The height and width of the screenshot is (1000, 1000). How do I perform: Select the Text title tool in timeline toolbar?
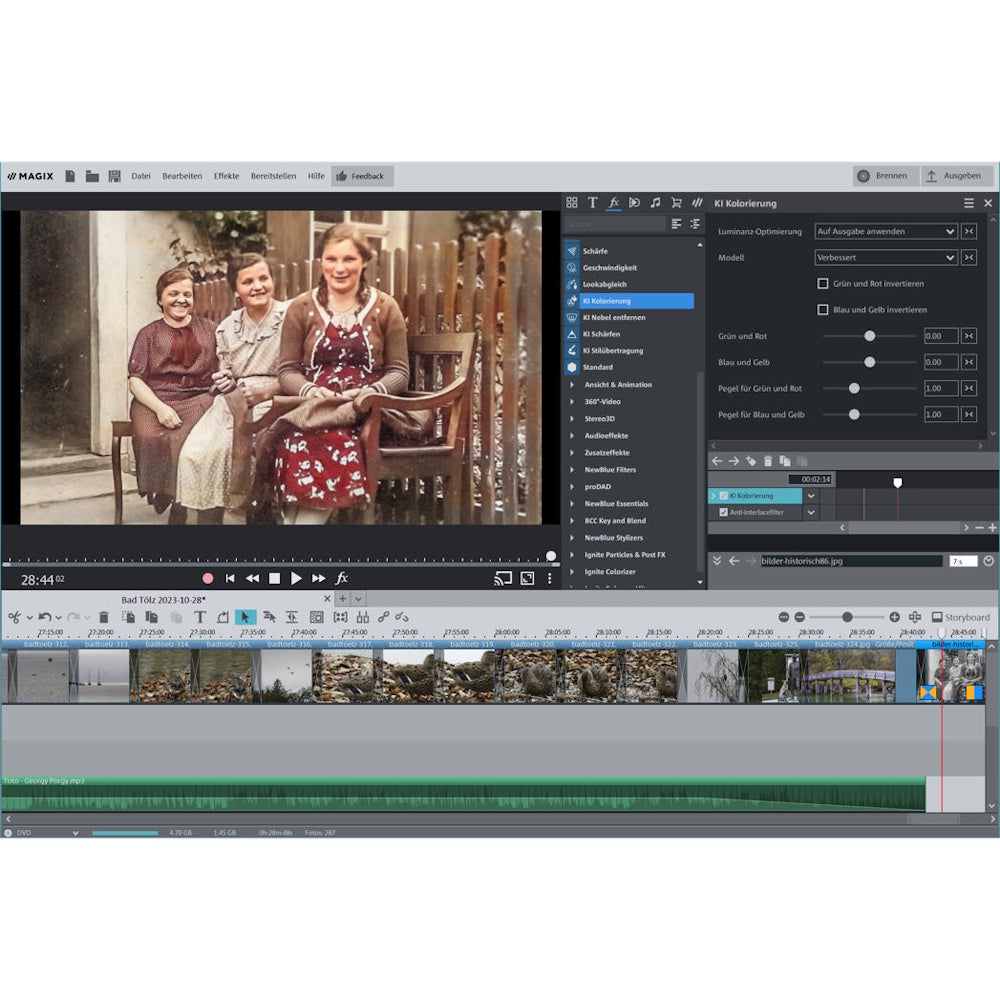point(198,617)
